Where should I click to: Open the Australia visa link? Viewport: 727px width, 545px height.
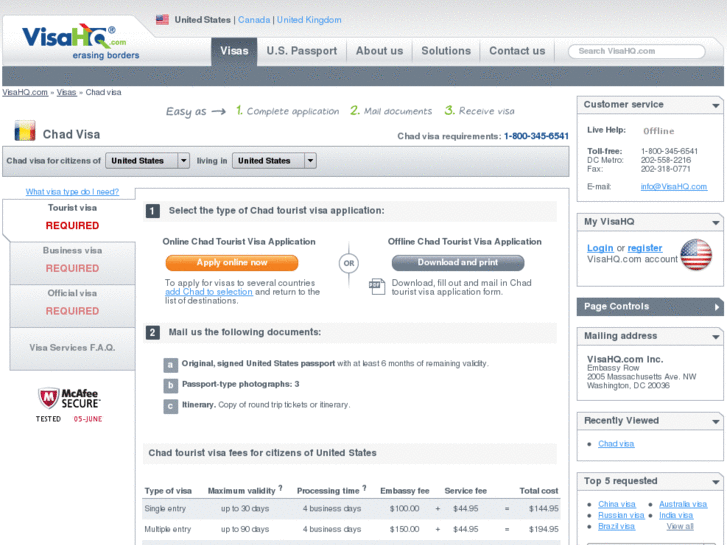coord(683,504)
